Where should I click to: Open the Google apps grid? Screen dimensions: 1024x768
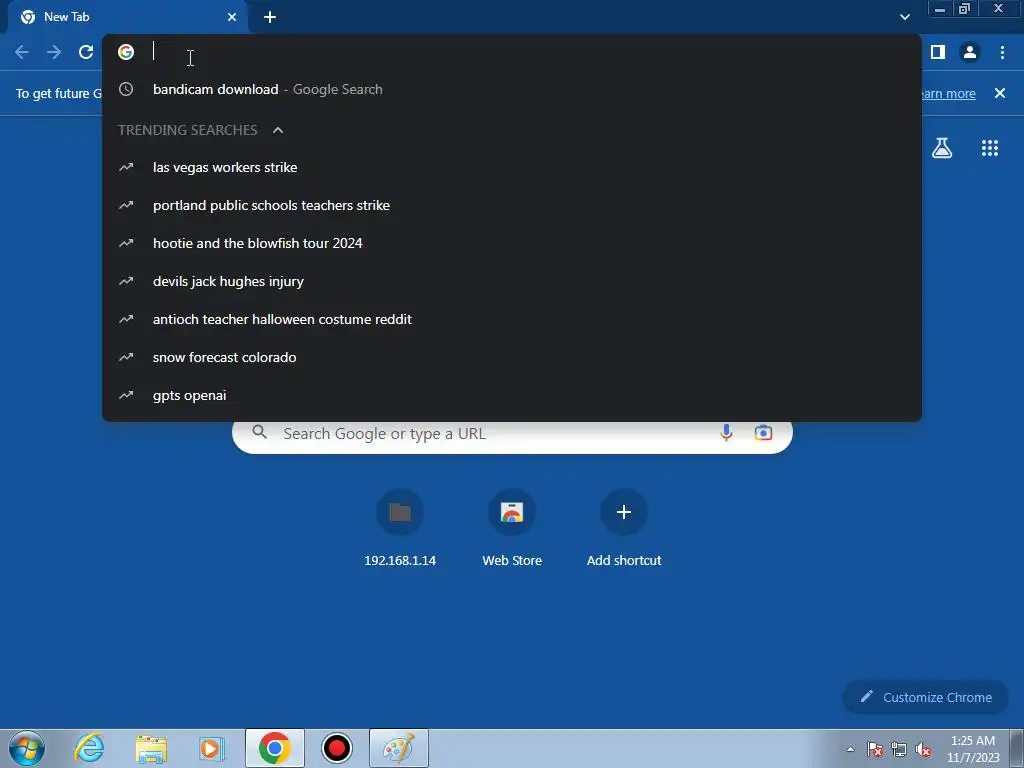tap(990, 148)
